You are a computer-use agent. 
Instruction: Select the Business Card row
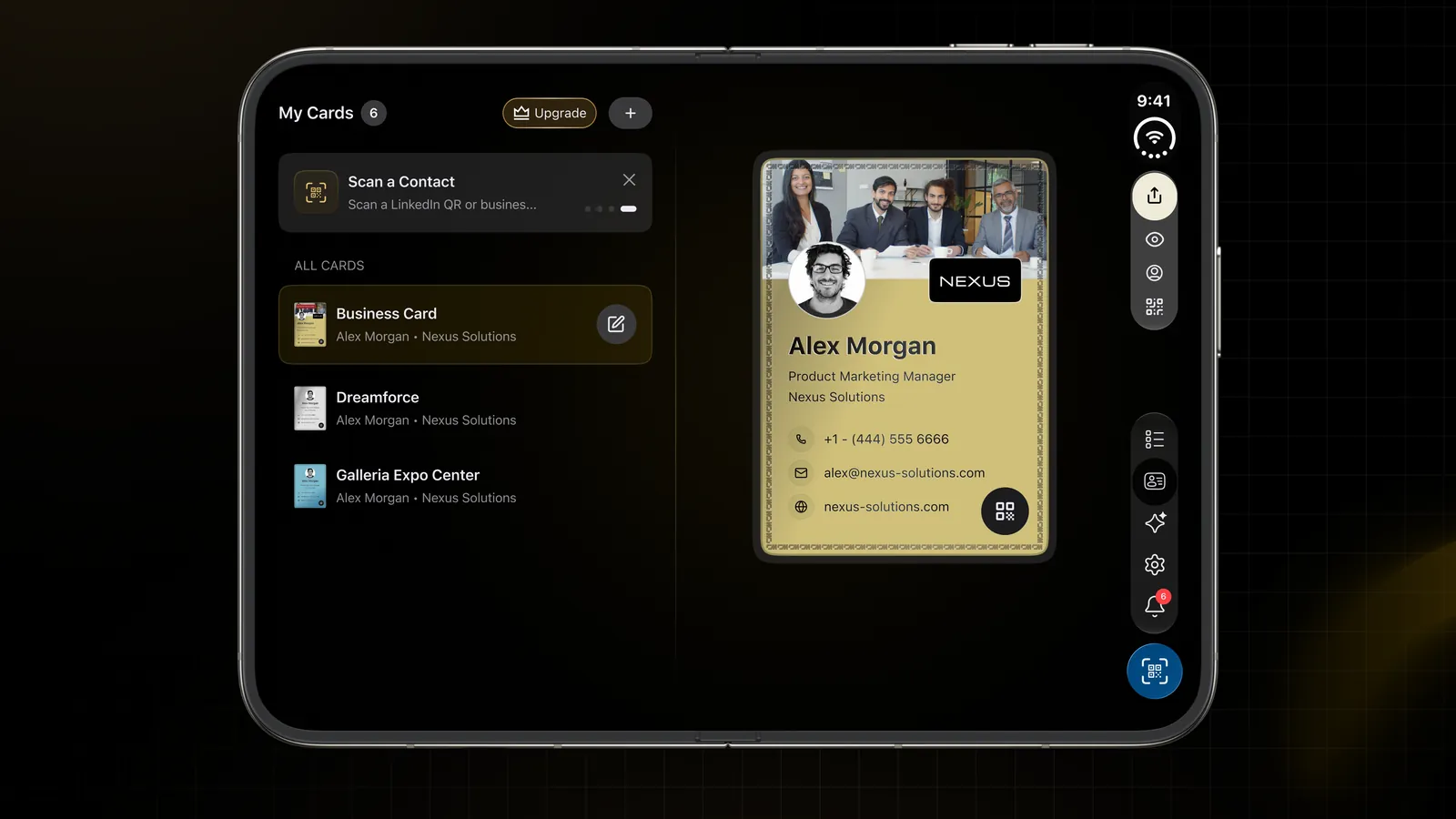click(465, 325)
